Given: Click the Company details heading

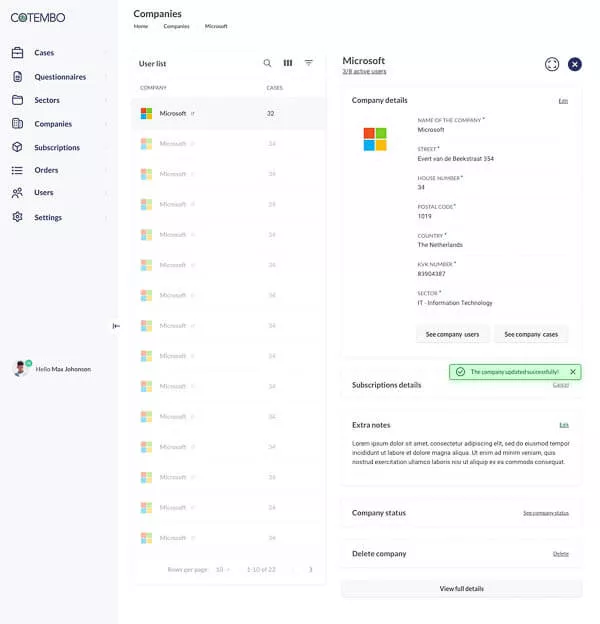Looking at the screenshot, I should pos(380,100).
